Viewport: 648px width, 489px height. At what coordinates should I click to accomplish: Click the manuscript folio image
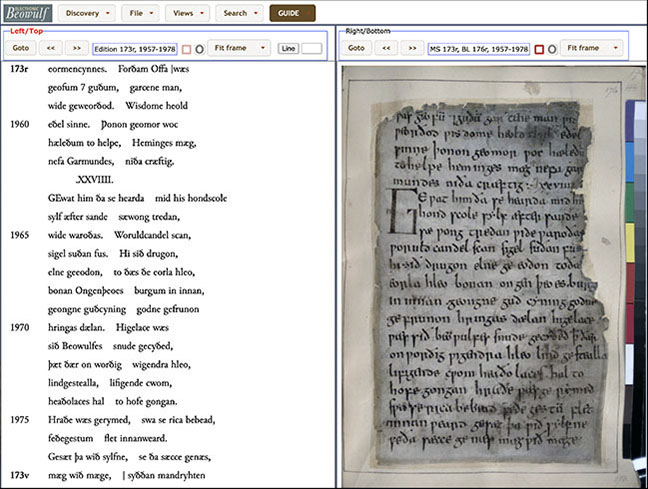[x=492, y=277]
